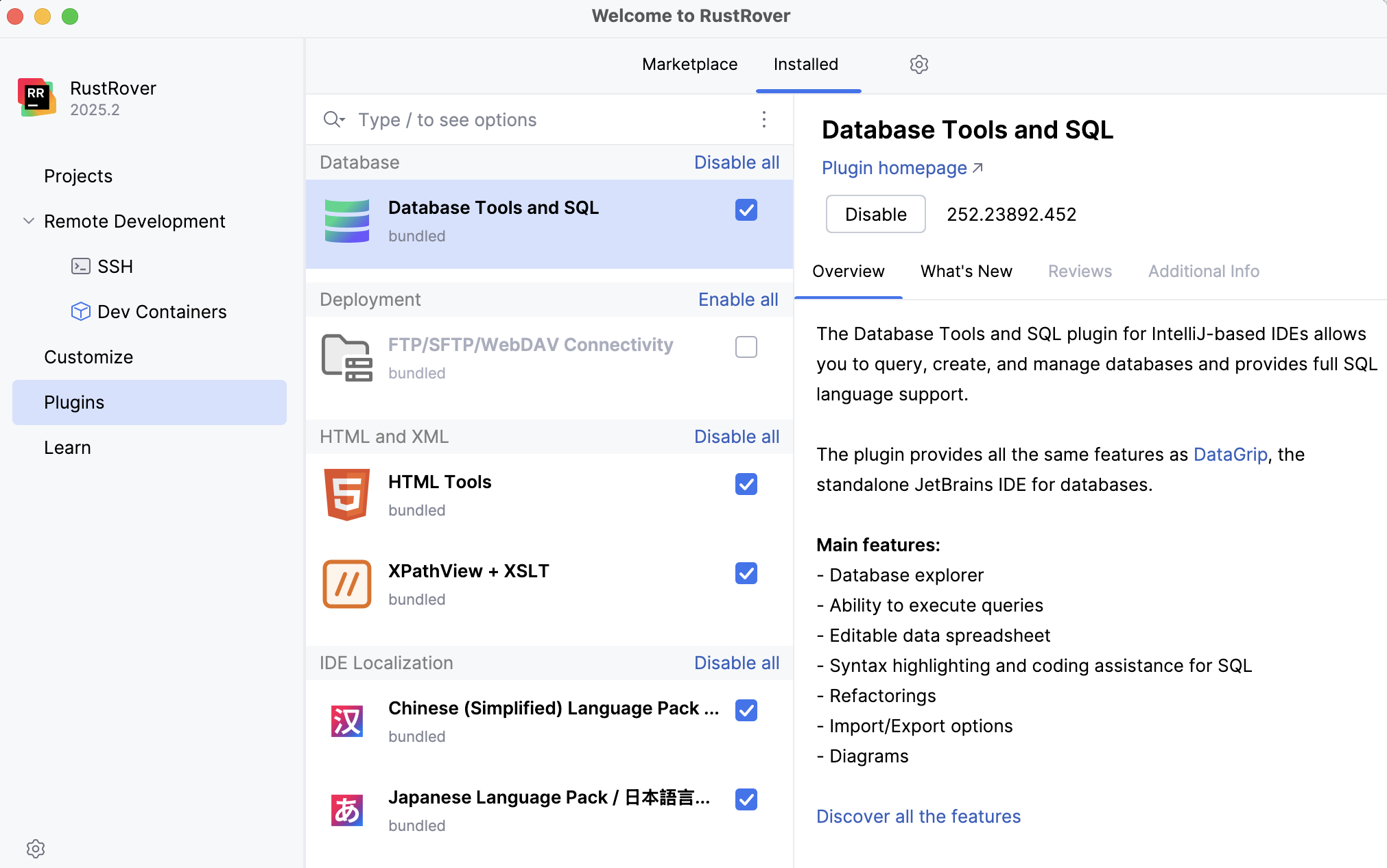The height and width of the screenshot is (868, 1387).
Task: Uncheck the Chinese (Simplified) Language Pack checkbox
Action: click(746, 710)
